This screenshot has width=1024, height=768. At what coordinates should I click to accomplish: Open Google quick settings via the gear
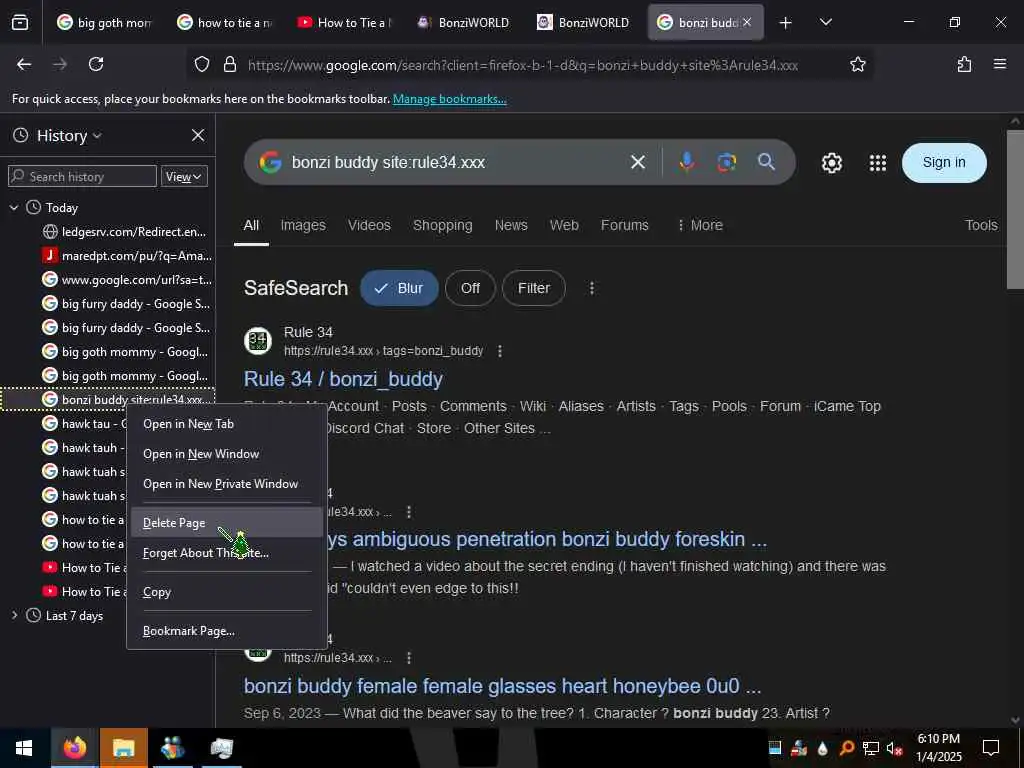(x=831, y=163)
